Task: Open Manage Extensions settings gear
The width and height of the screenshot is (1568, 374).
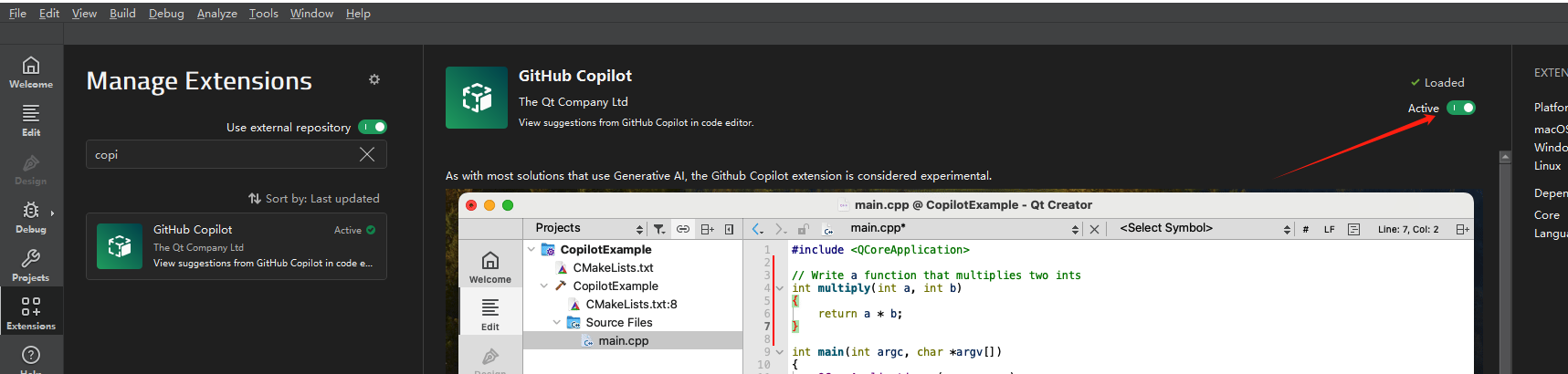Action: click(x=374, y=79)
